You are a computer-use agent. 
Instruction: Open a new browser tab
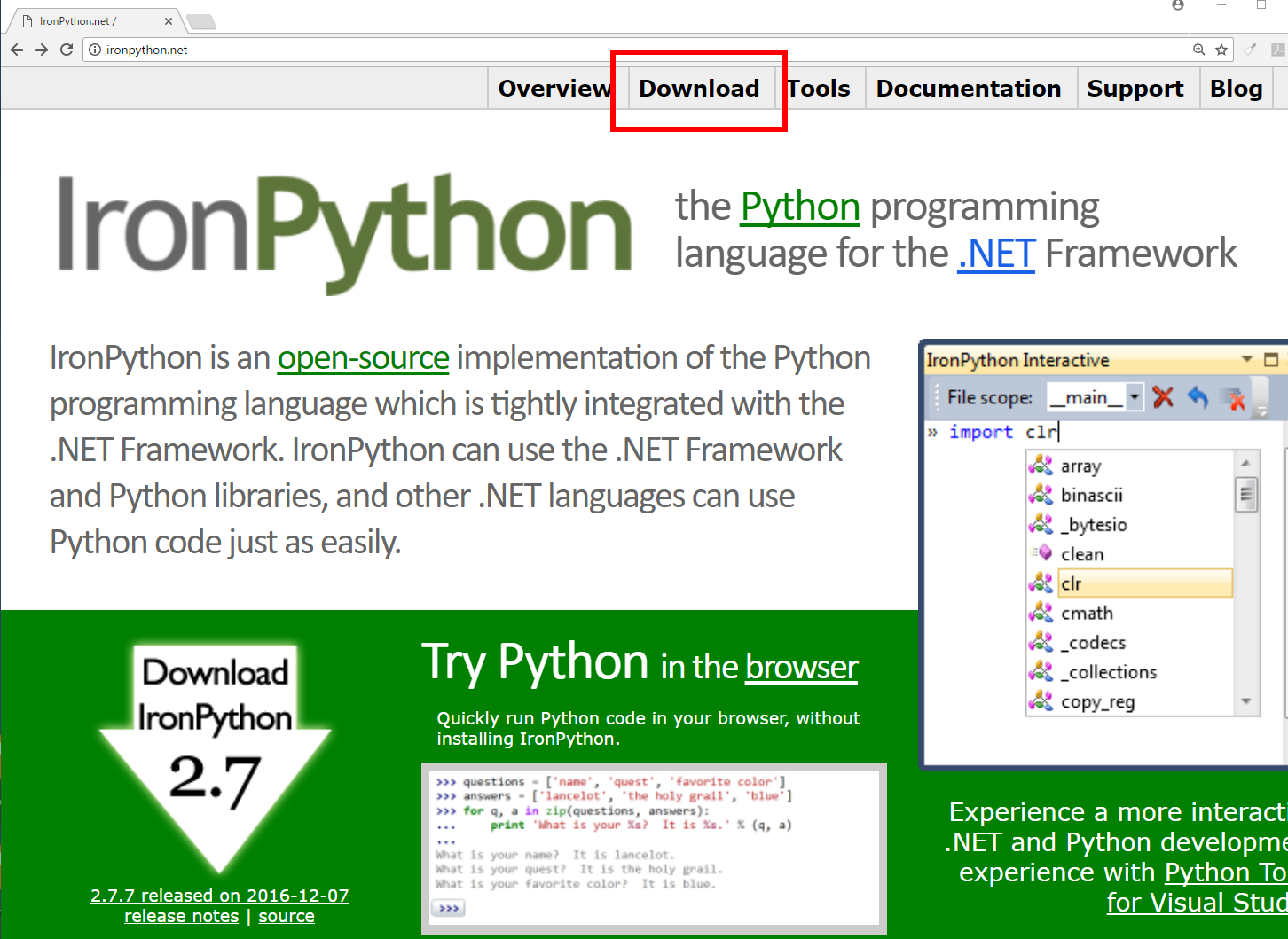click(201, 21)
